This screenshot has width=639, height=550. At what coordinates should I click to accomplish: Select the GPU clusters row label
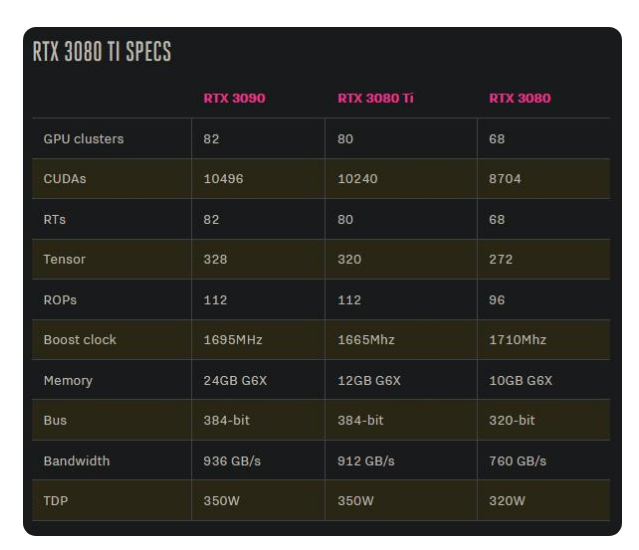click(x=84, y=139)
